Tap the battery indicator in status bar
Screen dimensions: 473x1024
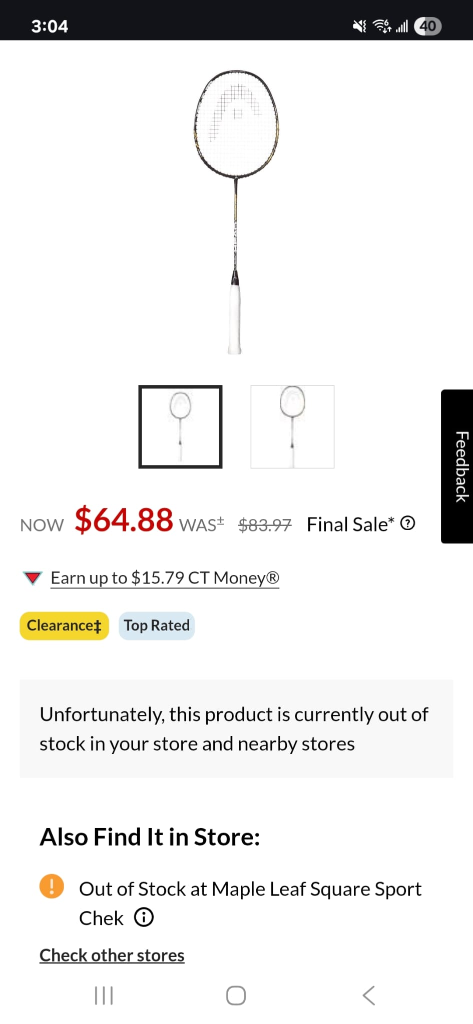[428, 26]
